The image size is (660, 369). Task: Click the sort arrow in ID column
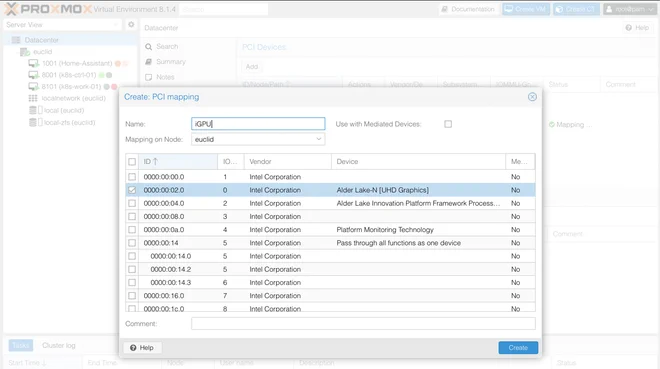tap(155, 162)
